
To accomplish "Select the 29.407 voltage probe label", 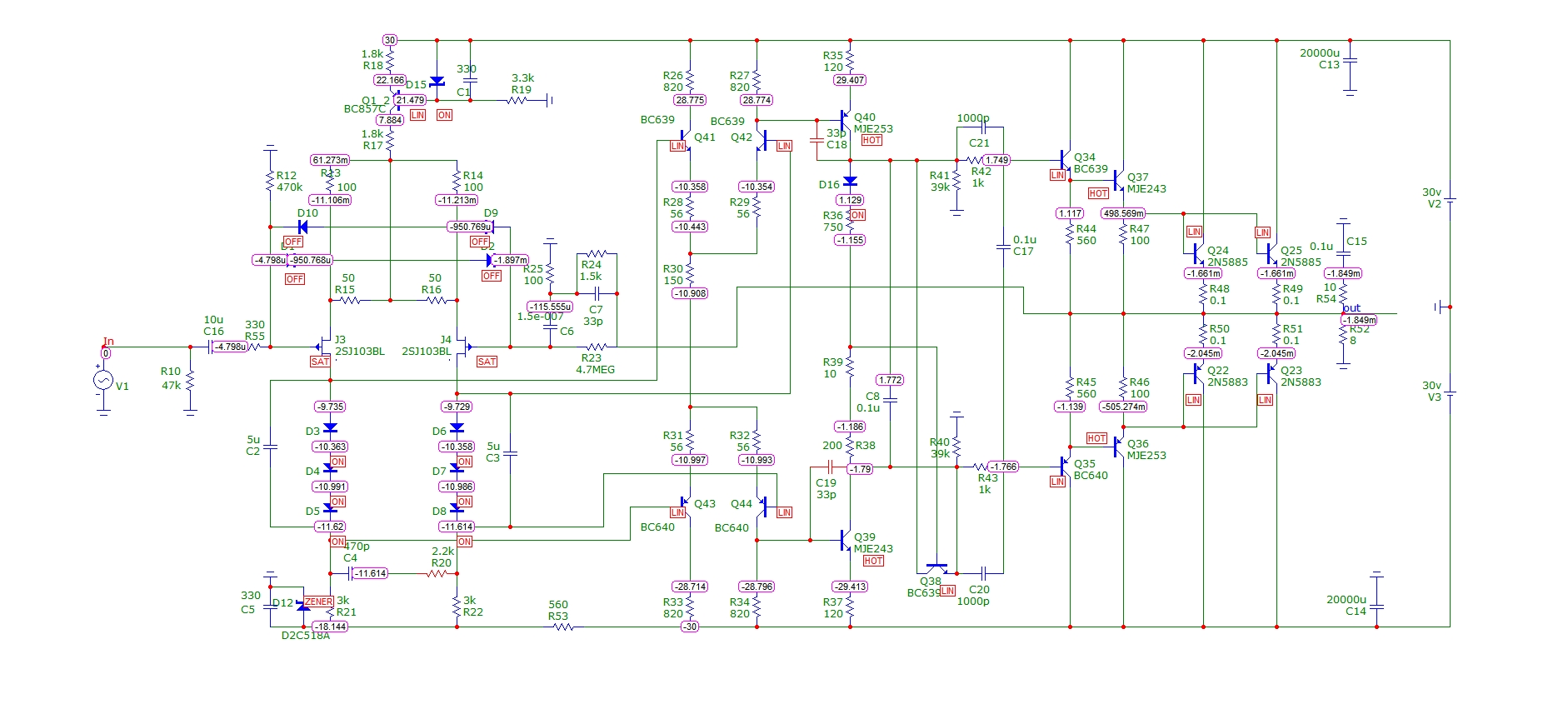I will 850,80.
